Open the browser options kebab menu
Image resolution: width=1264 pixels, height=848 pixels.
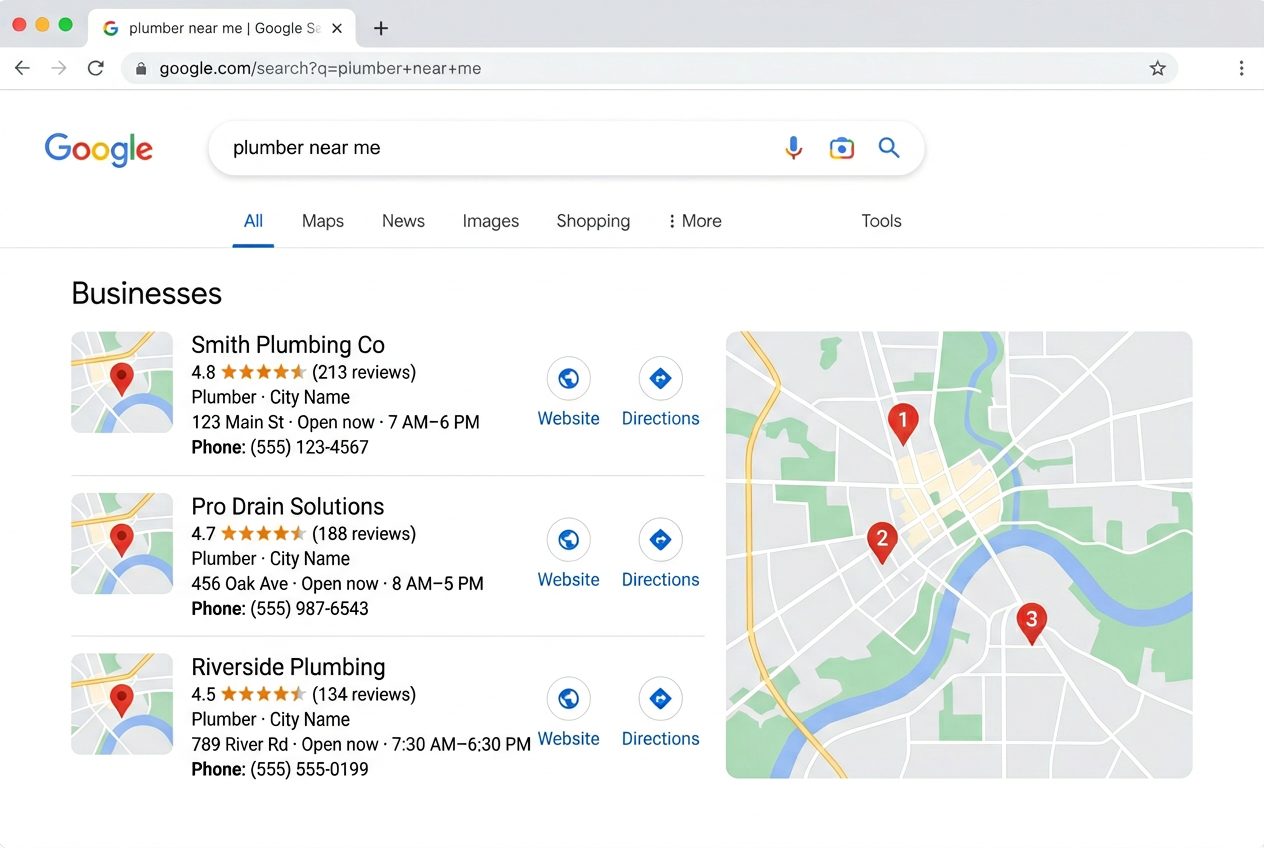(x=1241, y=68)
